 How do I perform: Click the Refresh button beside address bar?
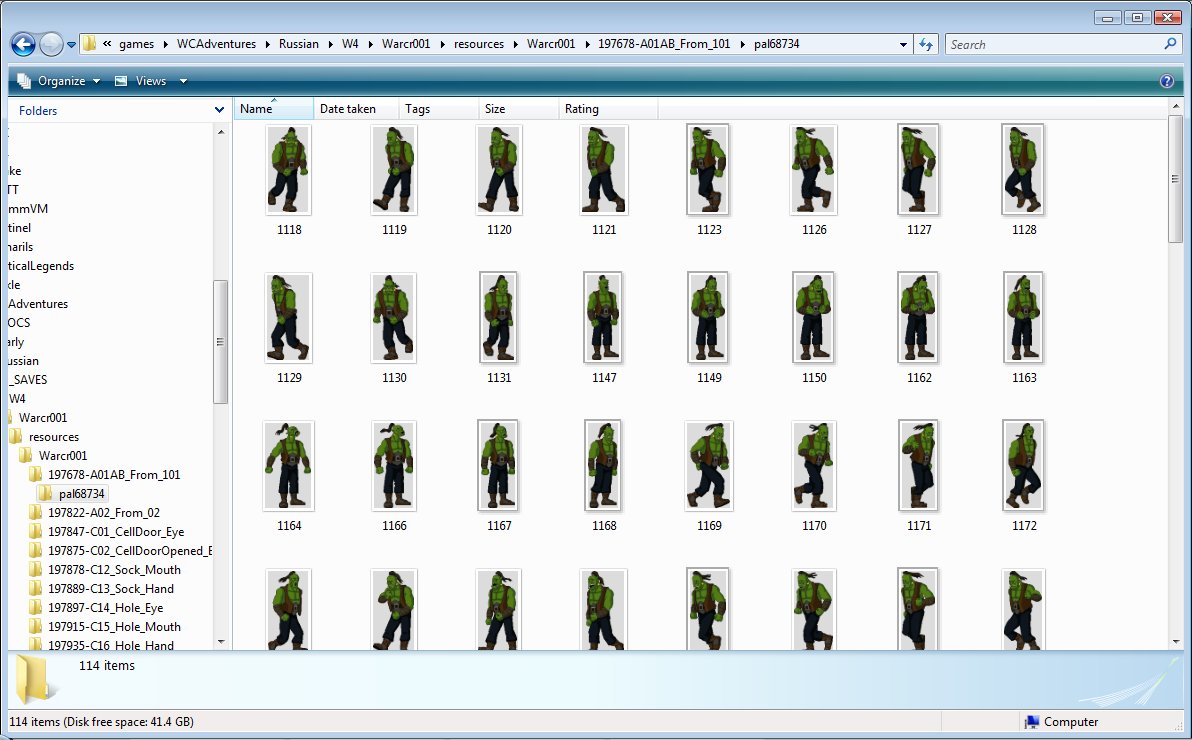click(x=926, y=44)
